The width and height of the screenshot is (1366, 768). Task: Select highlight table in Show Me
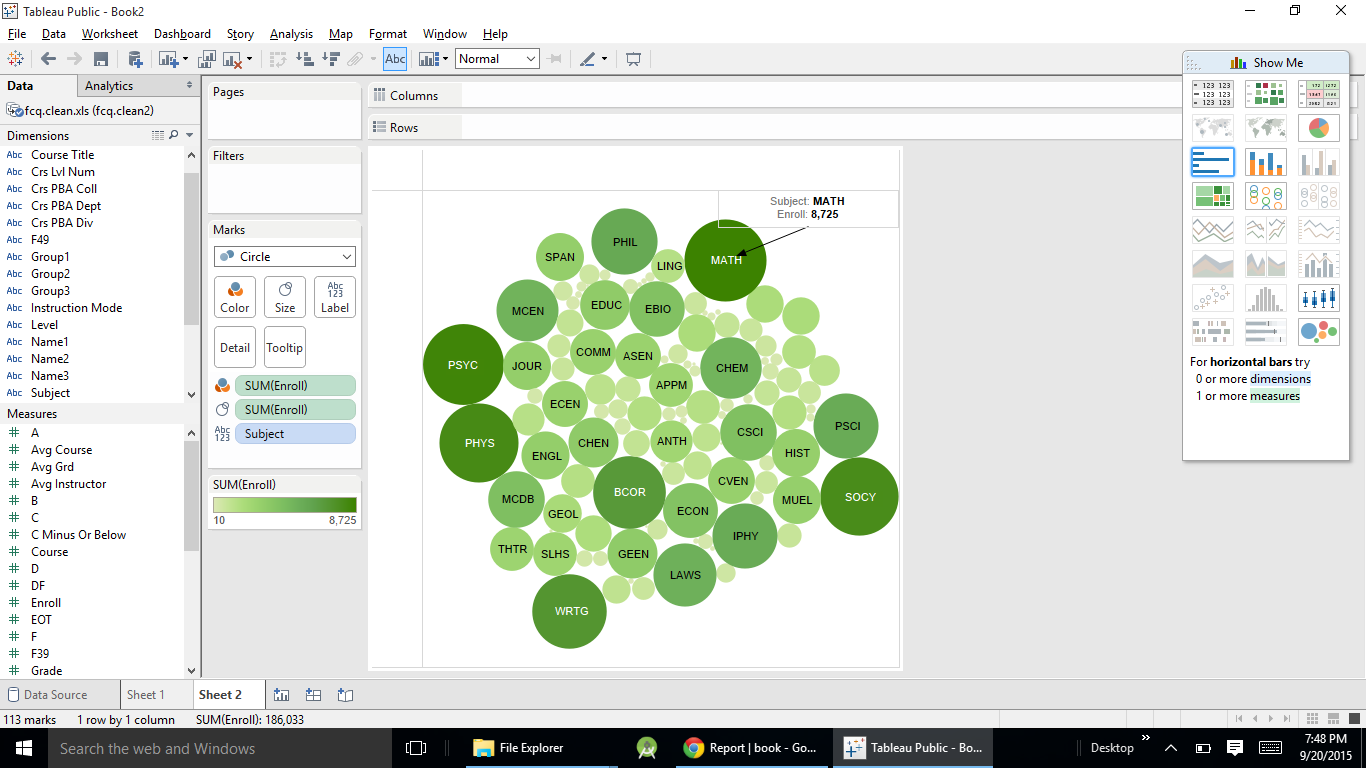coord(1319,94)
